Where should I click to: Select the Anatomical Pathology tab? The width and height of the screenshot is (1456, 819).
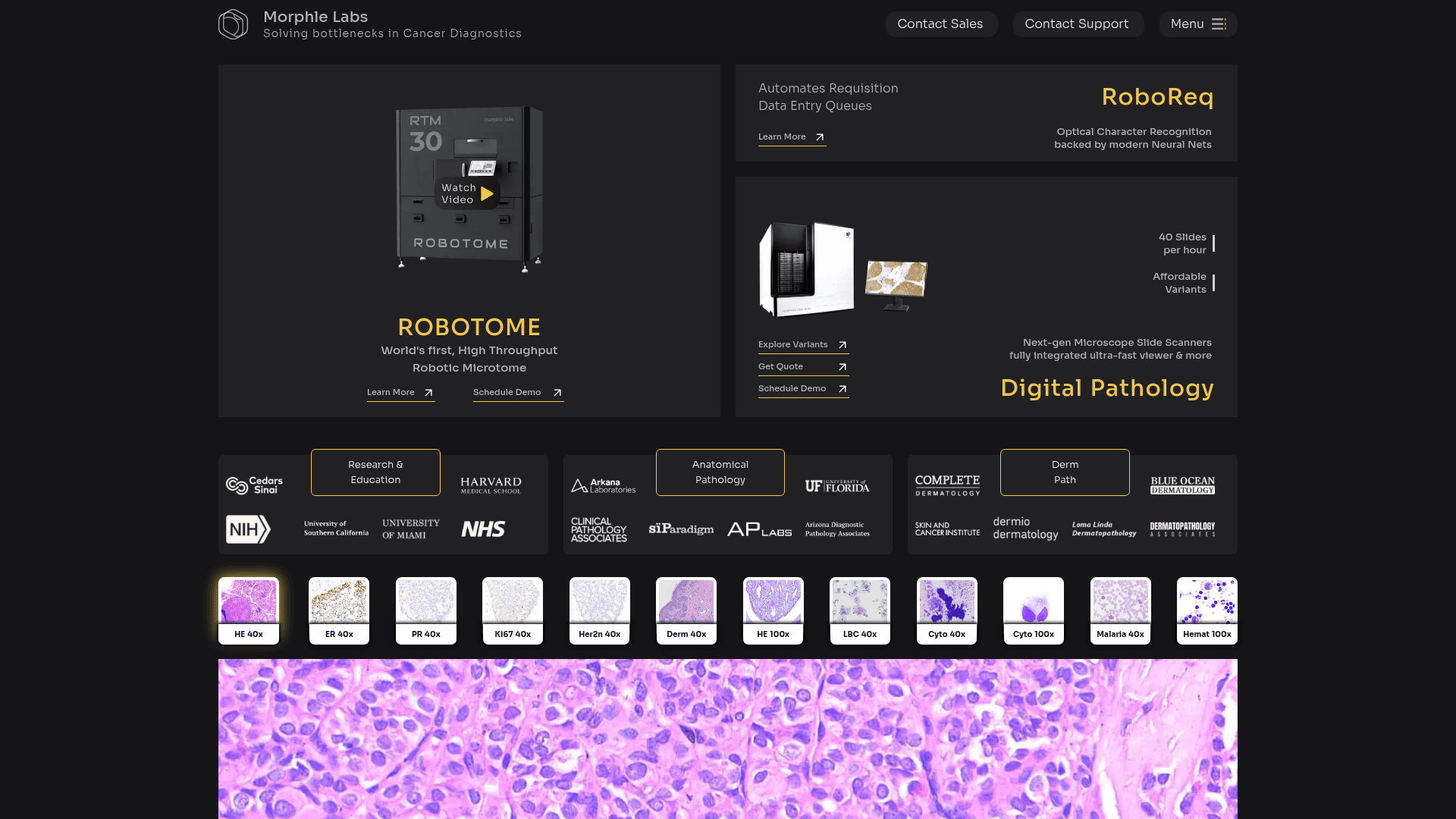click(720, 472)
